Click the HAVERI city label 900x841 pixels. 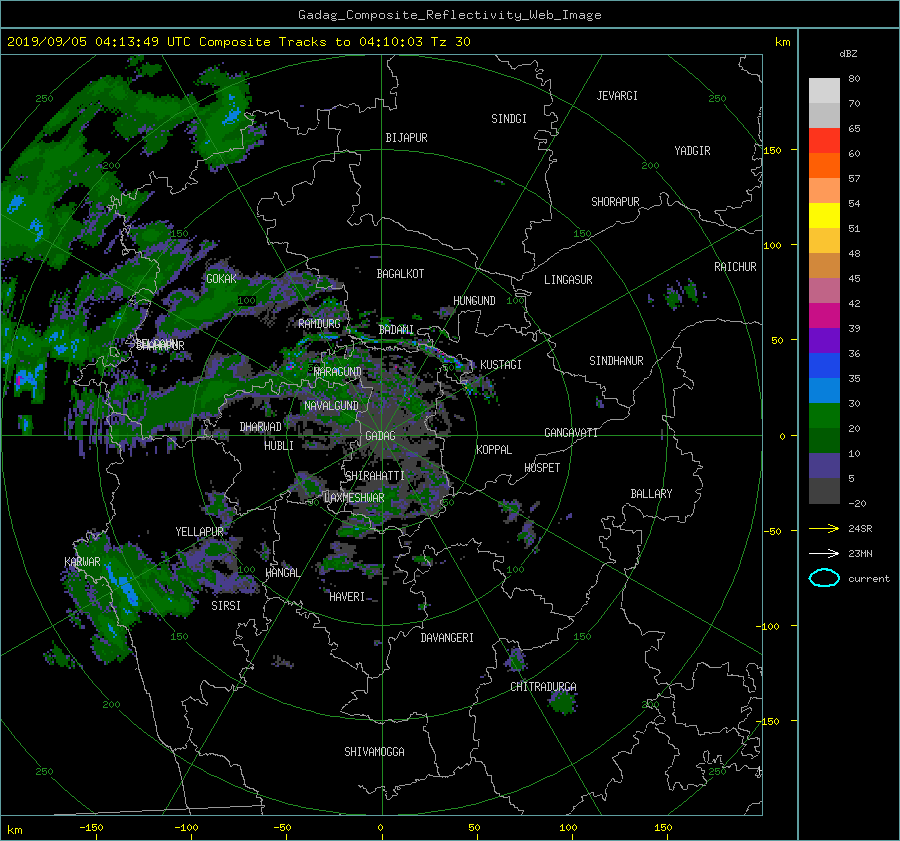(347, 597)
